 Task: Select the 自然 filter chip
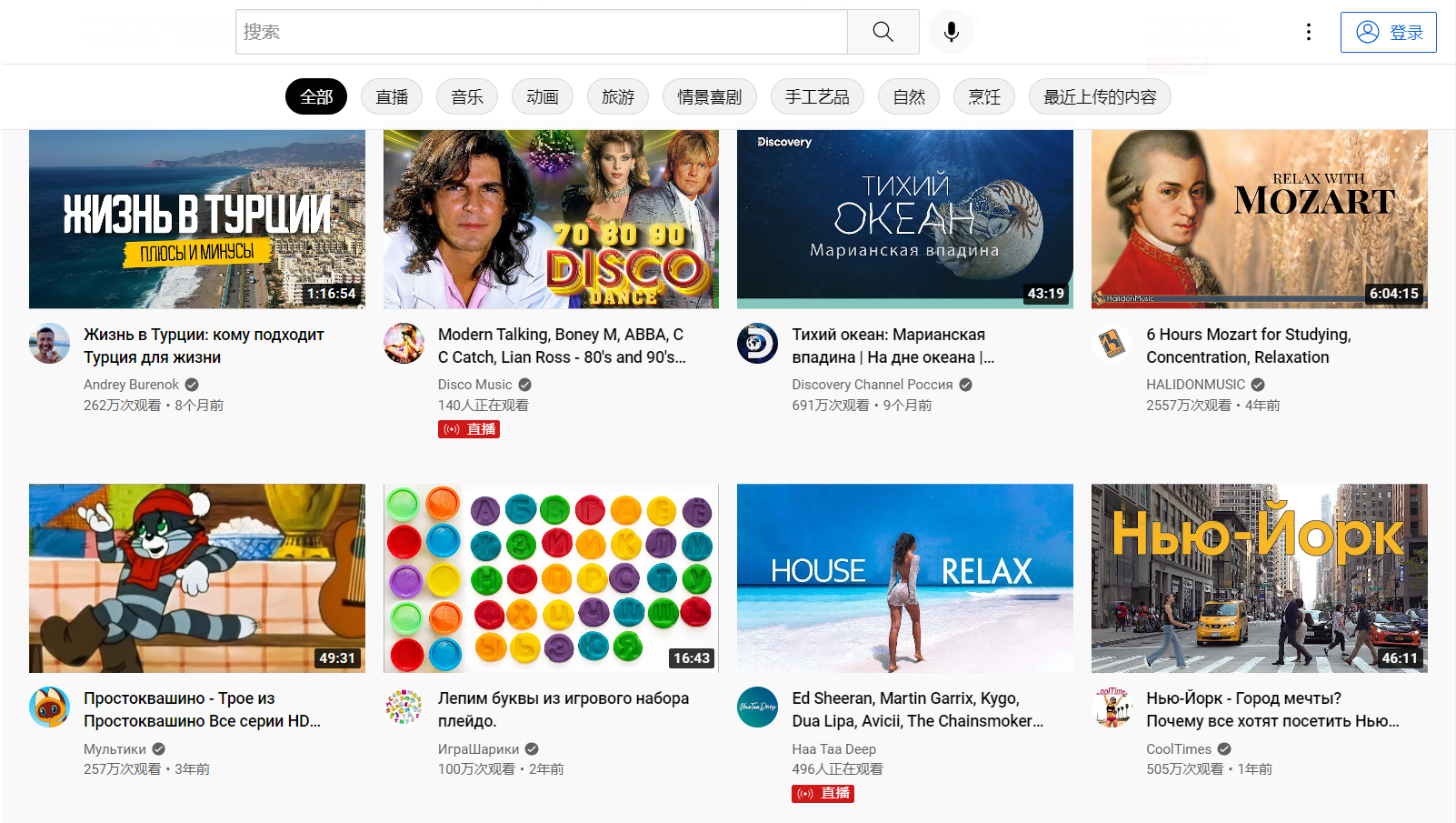pyautogui.click(x=909, y=96)
